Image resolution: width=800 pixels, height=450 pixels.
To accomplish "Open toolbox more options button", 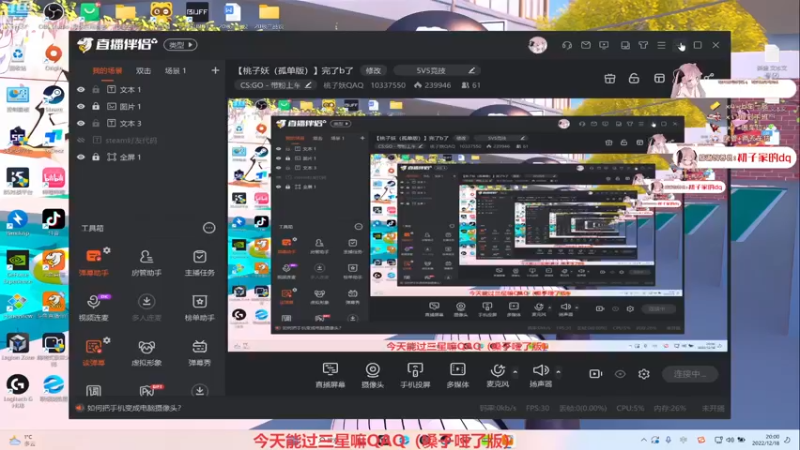I will (209, 228).
